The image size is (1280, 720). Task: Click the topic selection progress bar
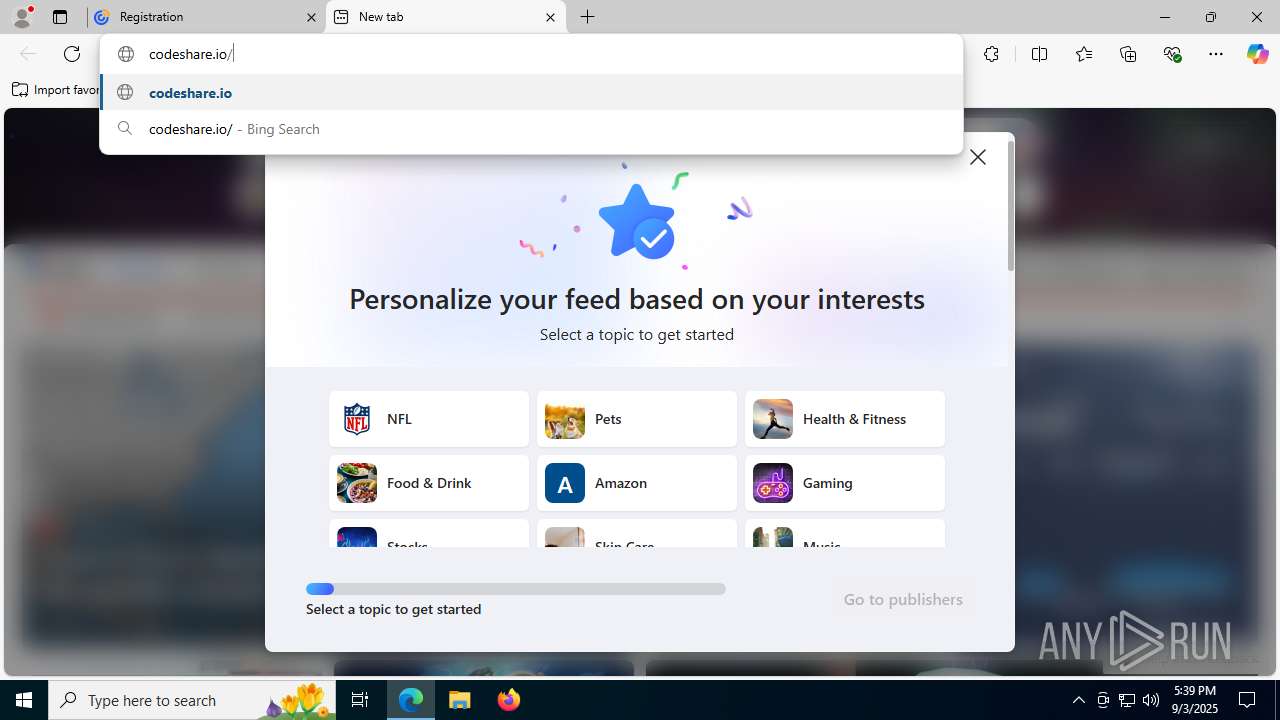click(516, 589)
